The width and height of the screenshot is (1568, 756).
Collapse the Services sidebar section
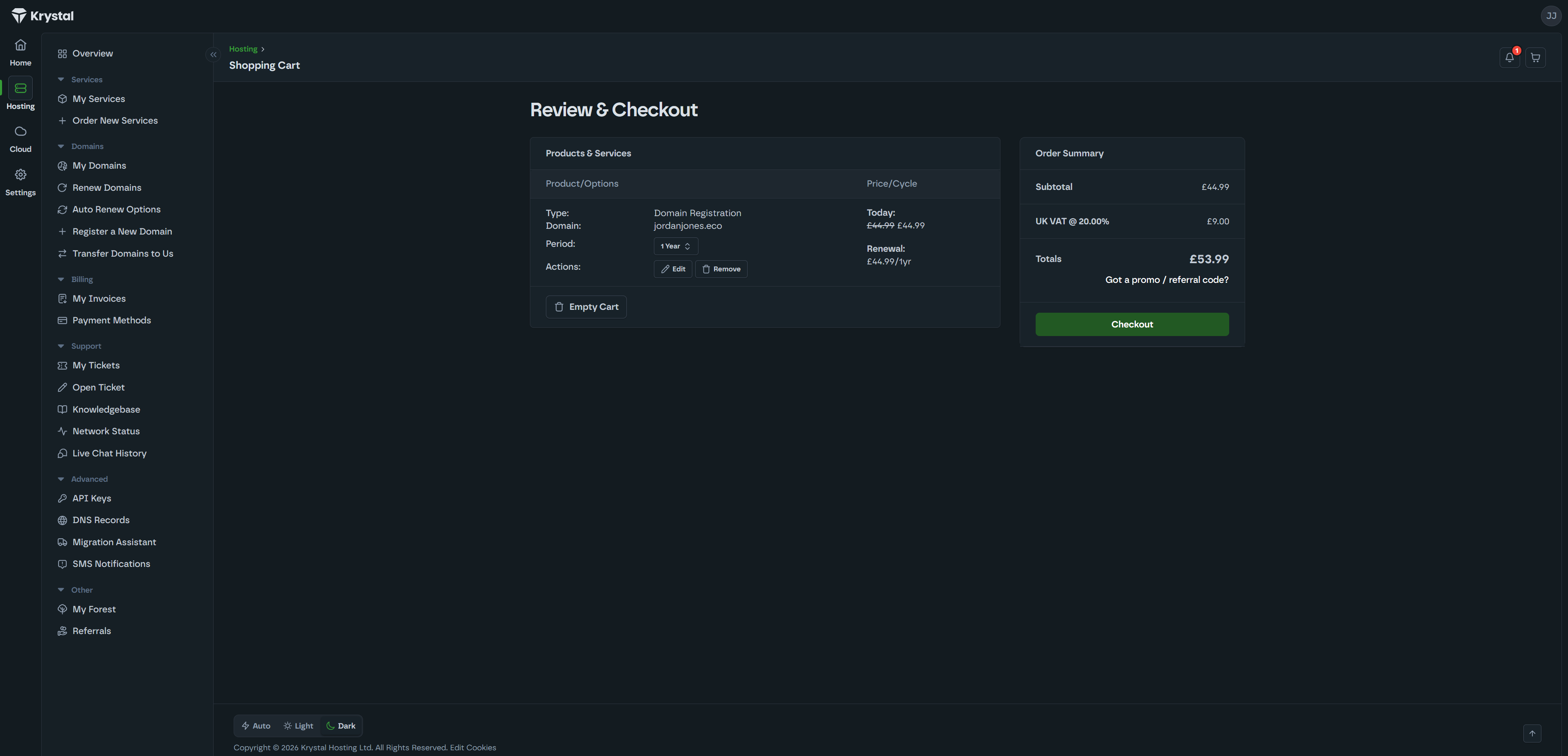(61, 80)
